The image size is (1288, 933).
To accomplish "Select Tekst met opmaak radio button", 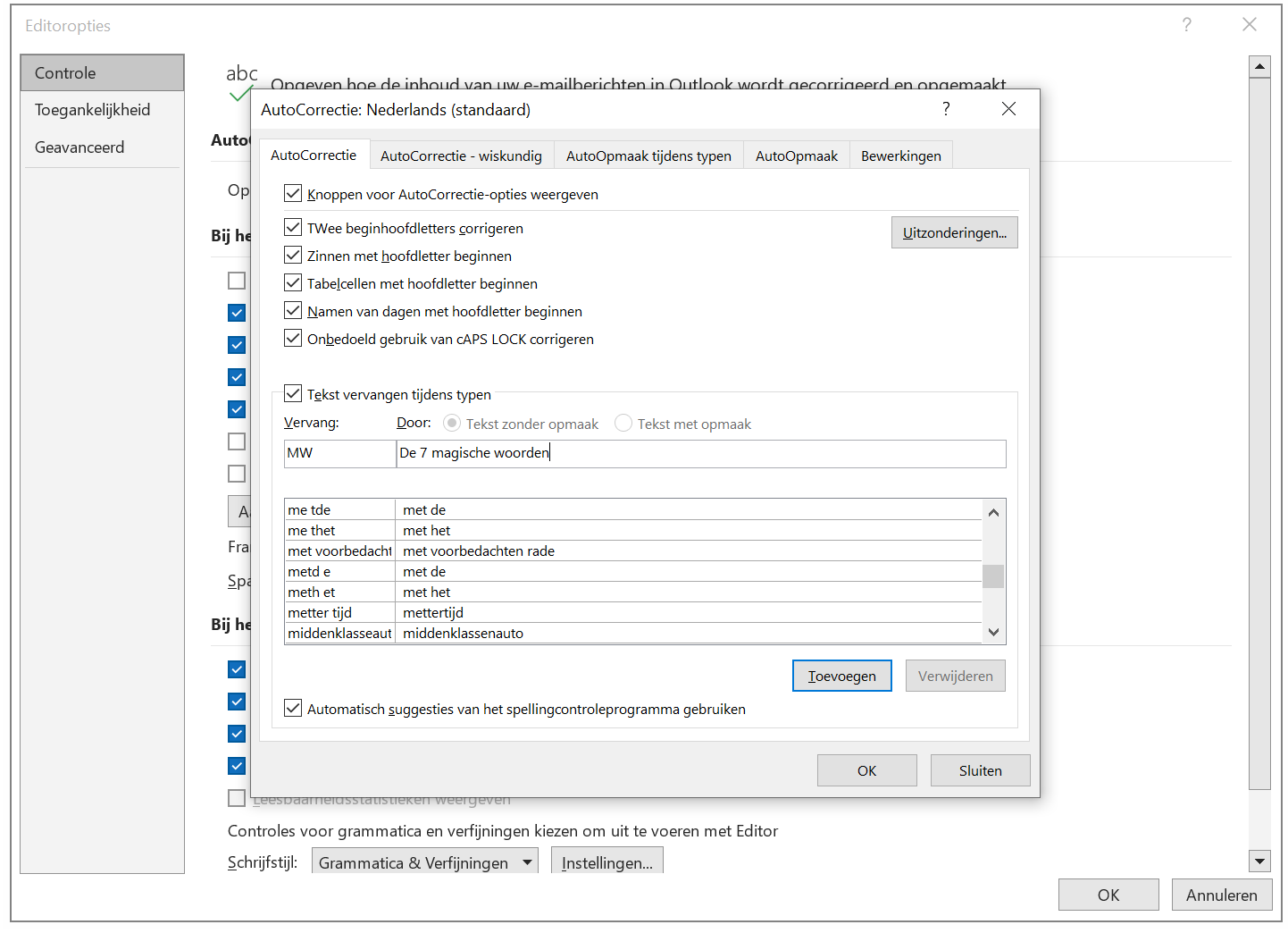I will (623, 423).
